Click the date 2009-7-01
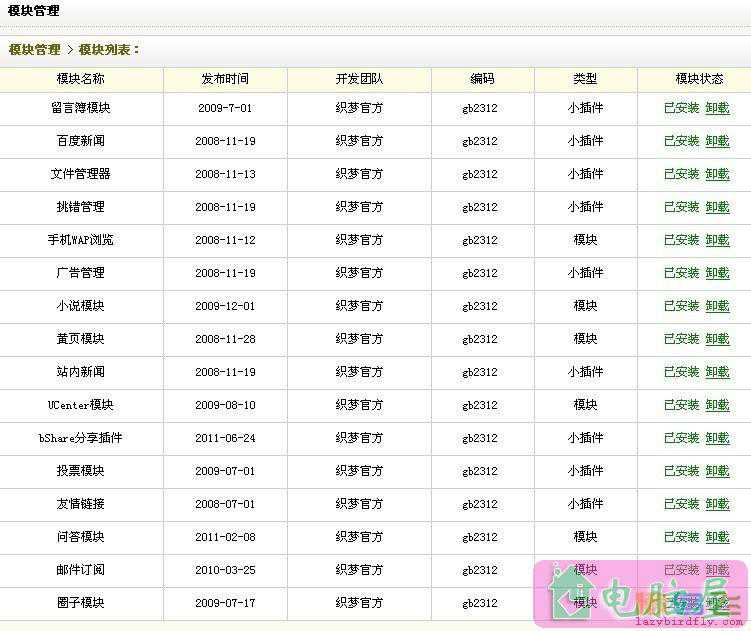751x631 pixels. (225, 108)
